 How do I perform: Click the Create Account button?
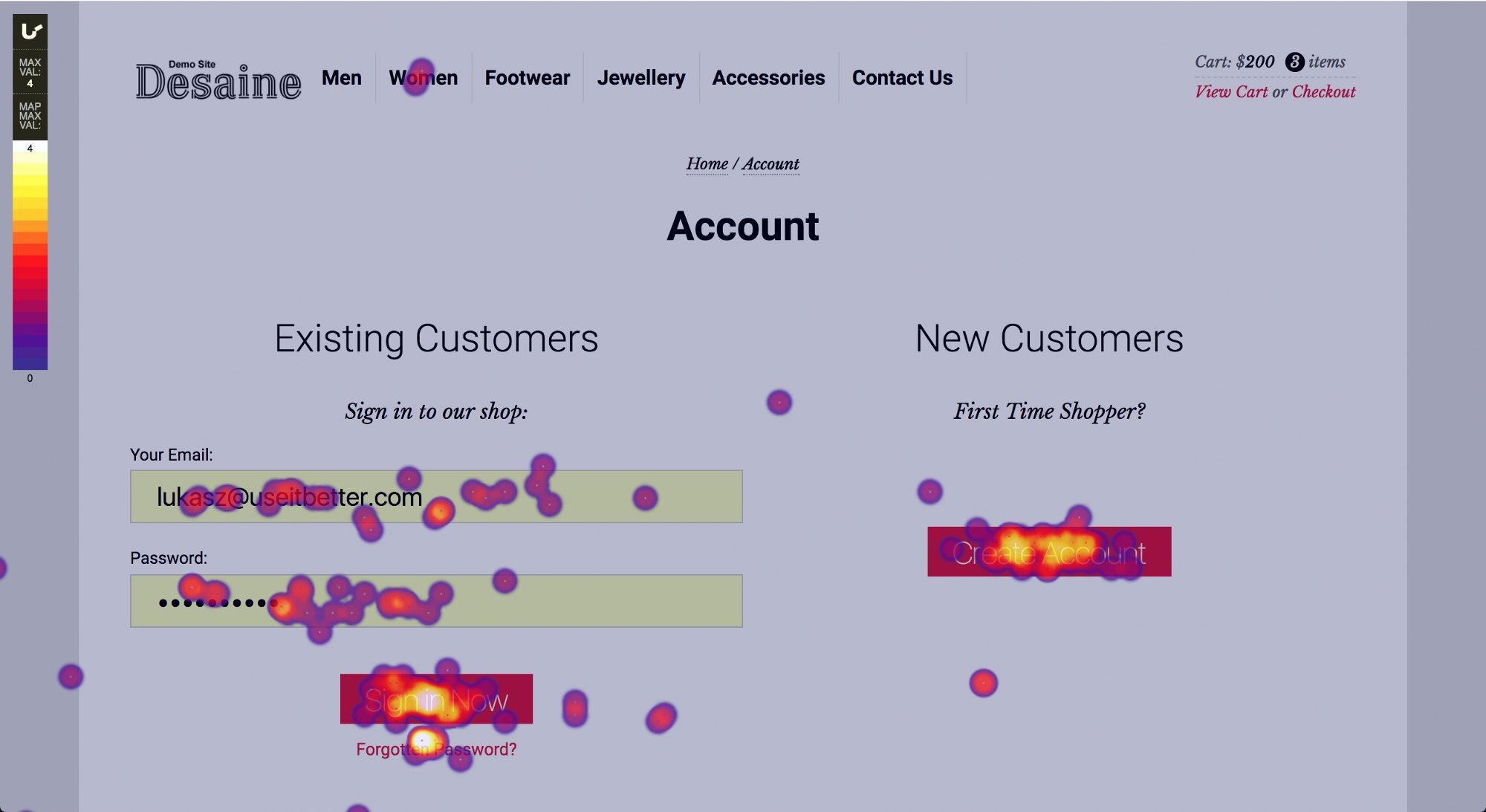click(x=1048, y=551)
